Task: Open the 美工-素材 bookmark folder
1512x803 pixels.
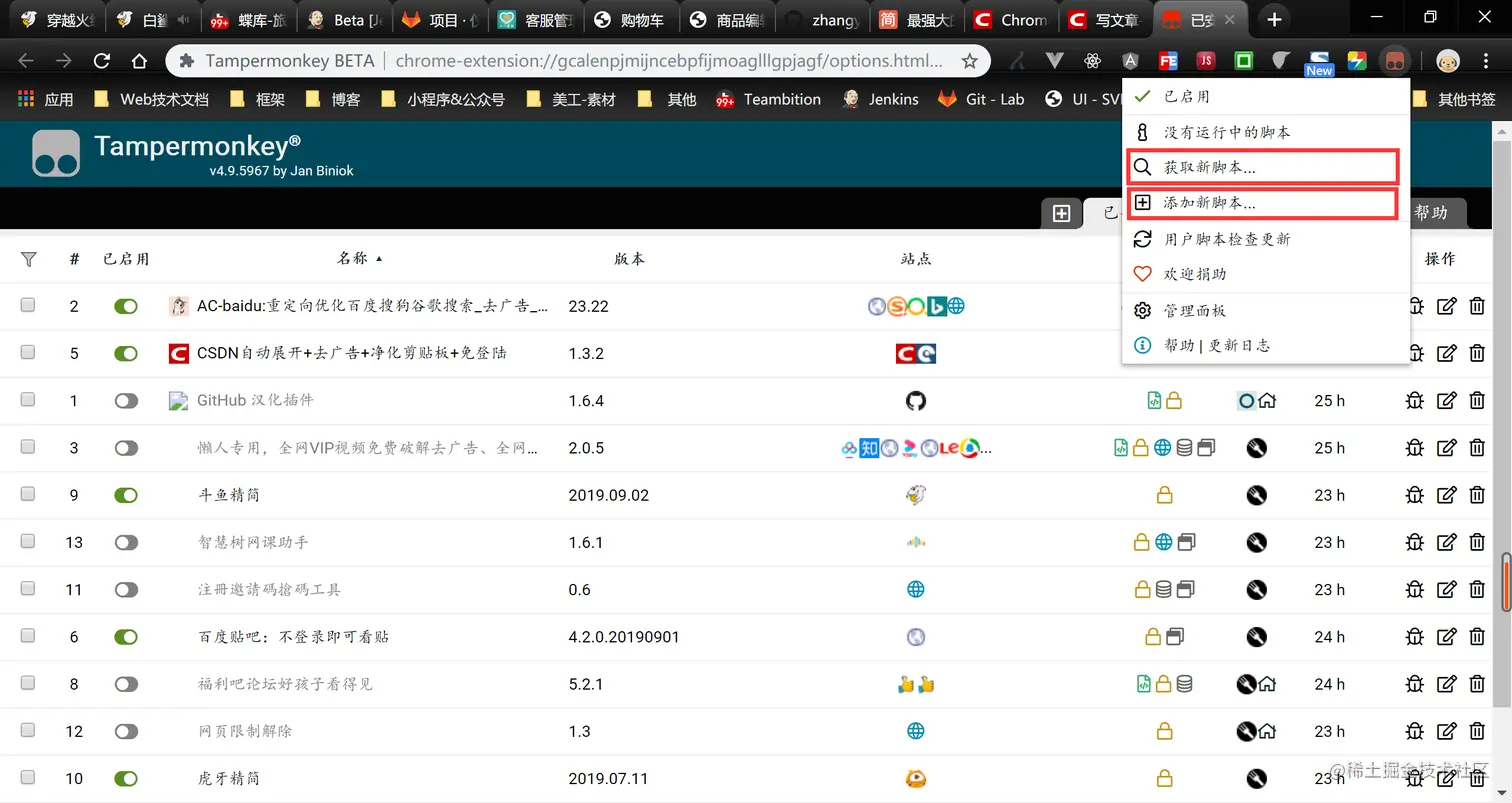Action: coord(571,99)
